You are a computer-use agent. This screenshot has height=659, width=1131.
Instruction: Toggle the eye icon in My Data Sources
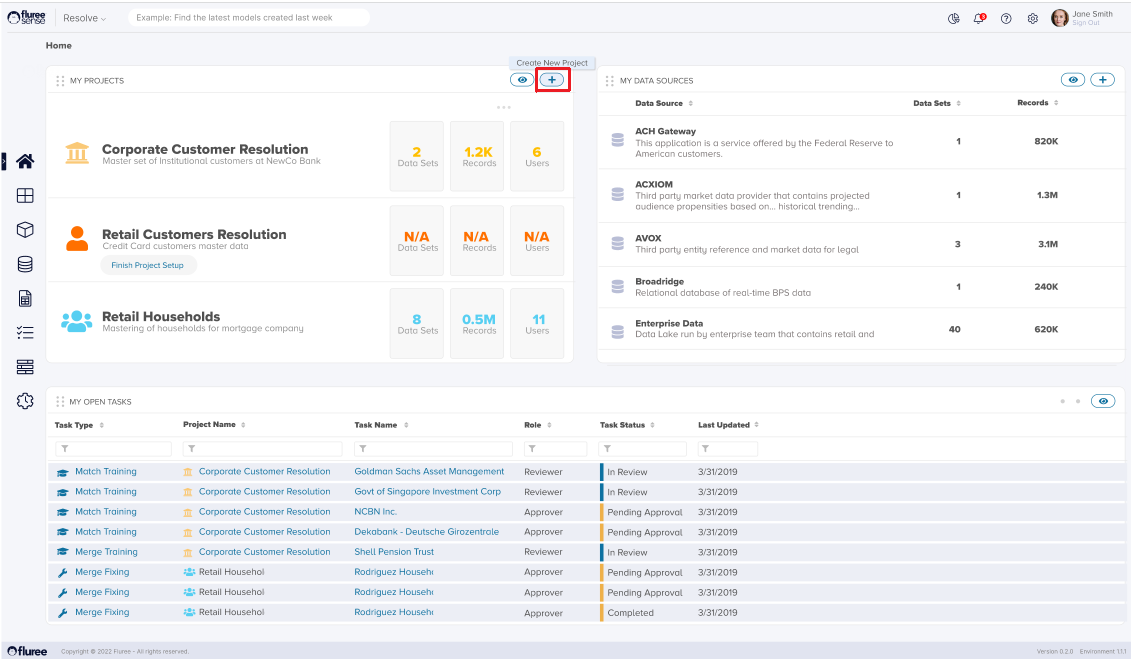click(1072, 80)
